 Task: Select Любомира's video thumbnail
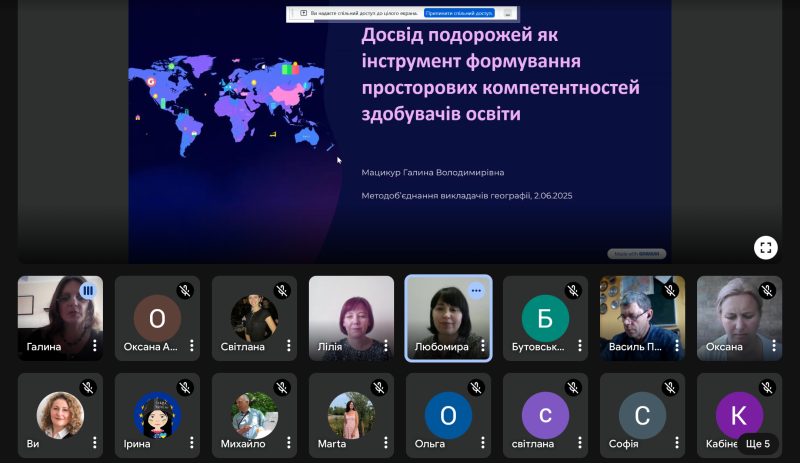447,315
